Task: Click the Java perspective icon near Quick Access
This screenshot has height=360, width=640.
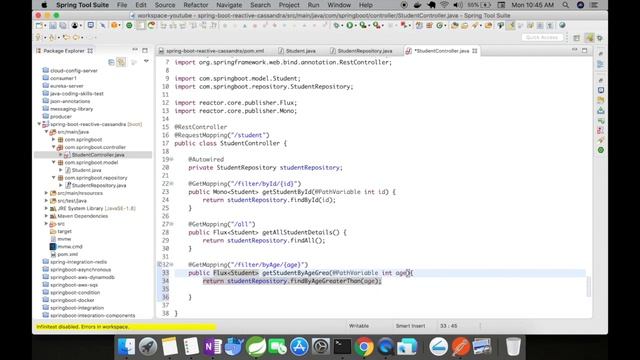Action: pos(589,38)
